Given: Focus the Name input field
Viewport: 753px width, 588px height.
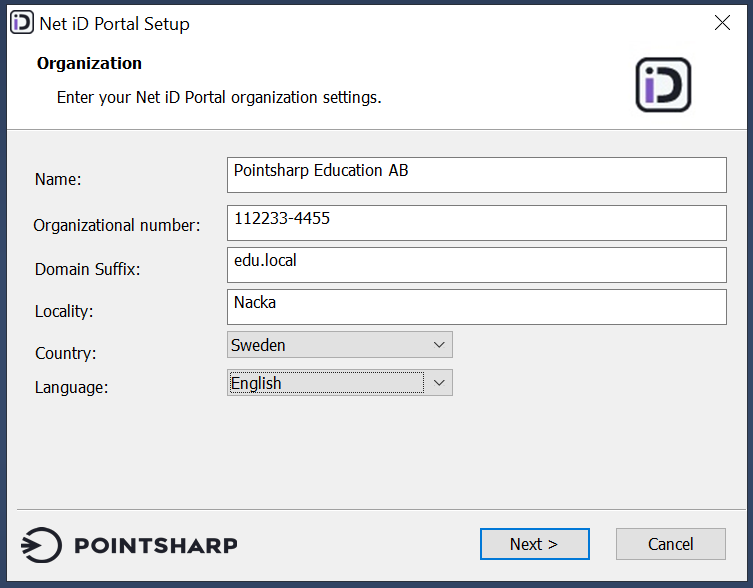Looking at the screenshot, I should (x=476, y=174).
